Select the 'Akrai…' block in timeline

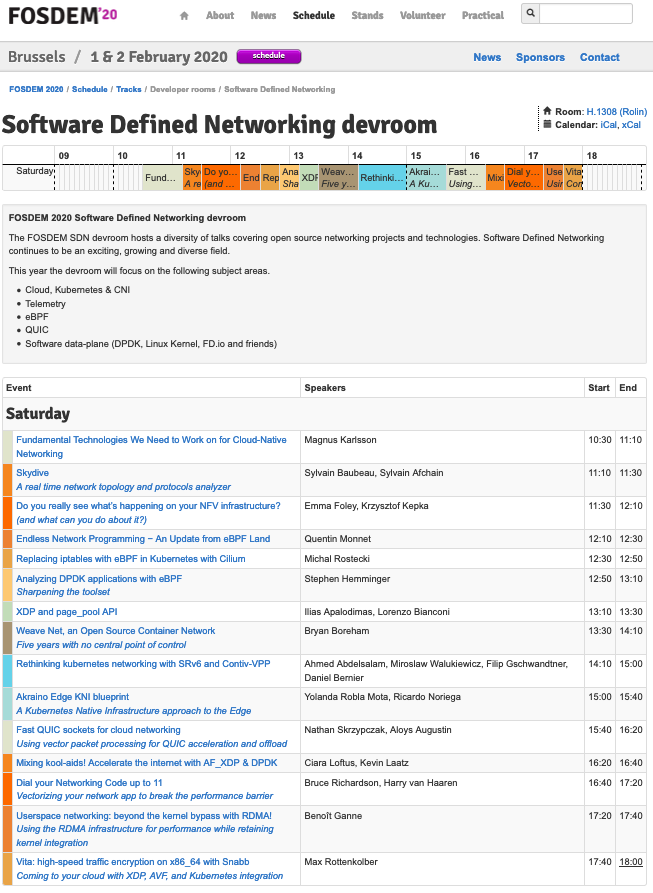point(426,178)
